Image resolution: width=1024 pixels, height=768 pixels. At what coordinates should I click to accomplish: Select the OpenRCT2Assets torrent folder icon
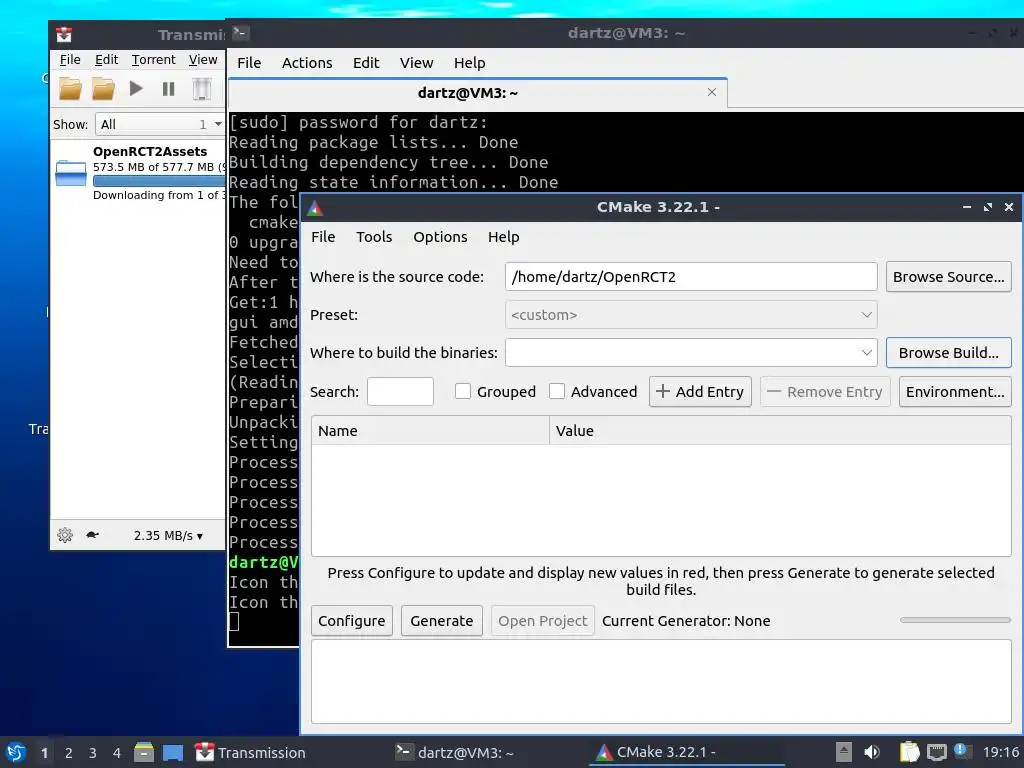click(x=71, y=173)
